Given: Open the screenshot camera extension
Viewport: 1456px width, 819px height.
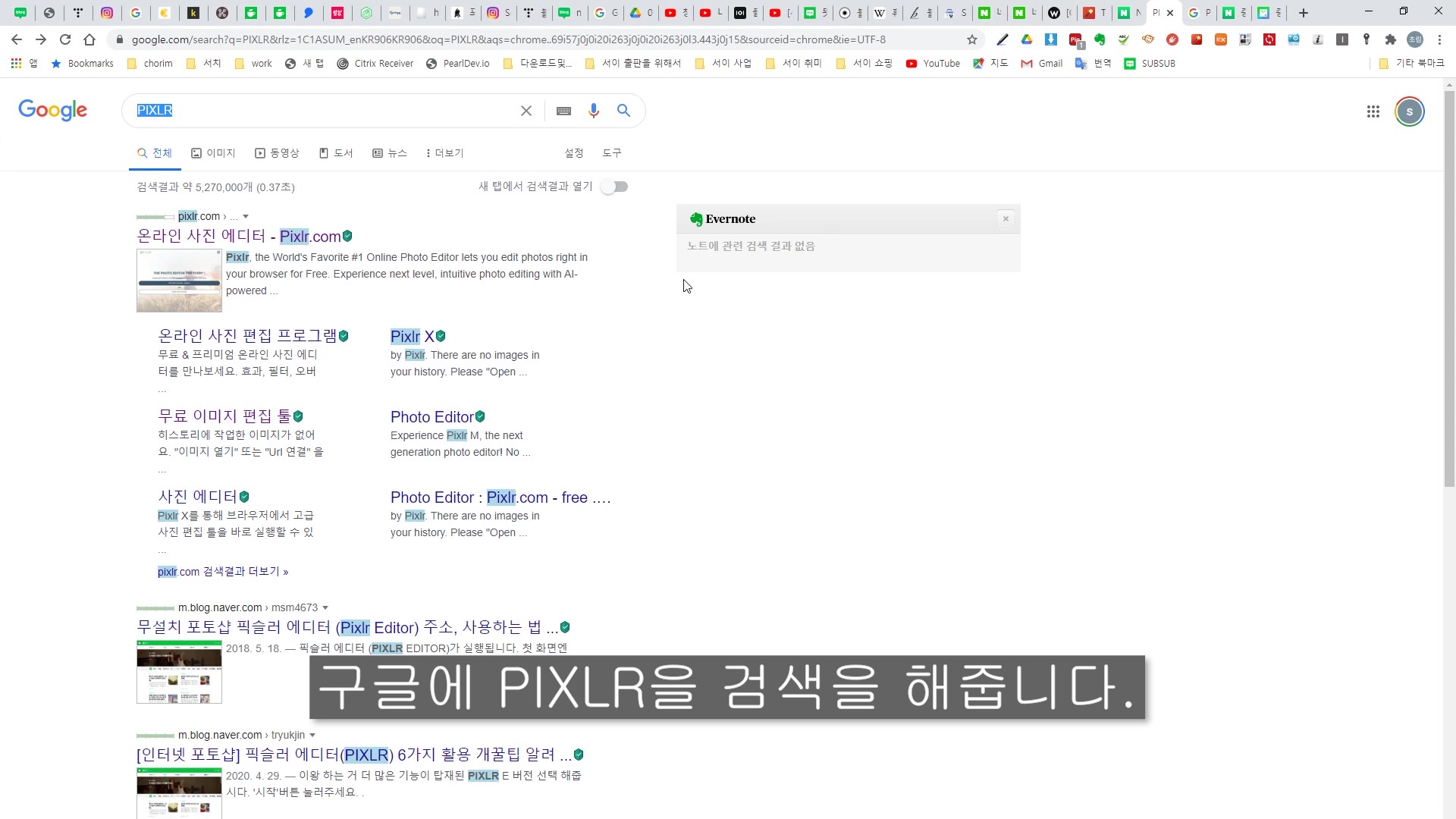Looking at the screenshot, I should click(1294, 39).
